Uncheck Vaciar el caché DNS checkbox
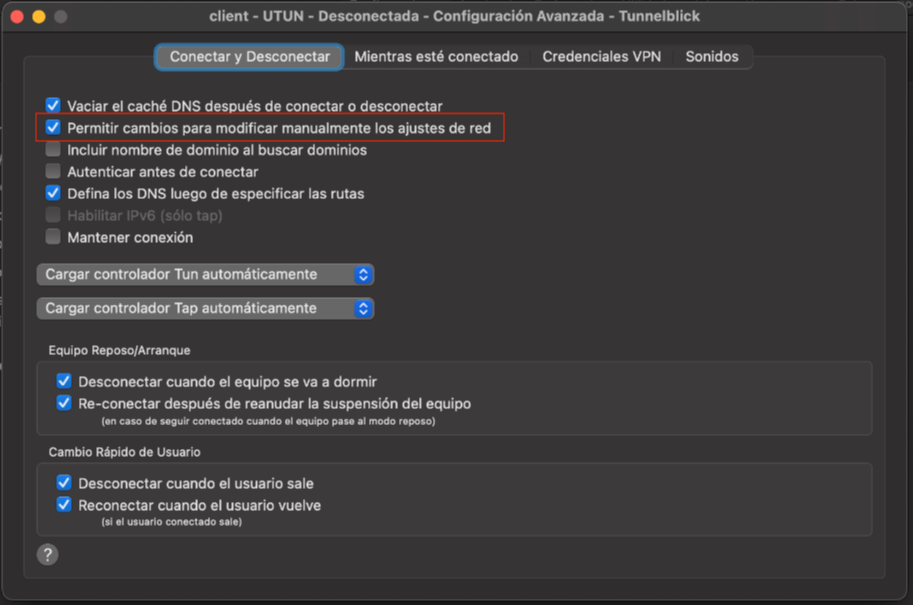 (x=53, y=105)
